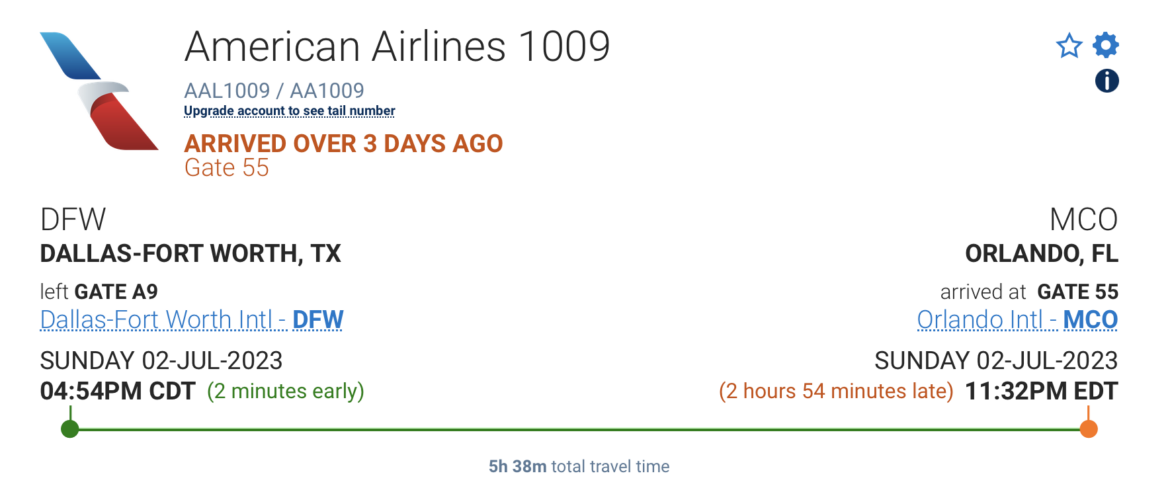Open Upgrade account to see tail number

[x=289, y=111]
